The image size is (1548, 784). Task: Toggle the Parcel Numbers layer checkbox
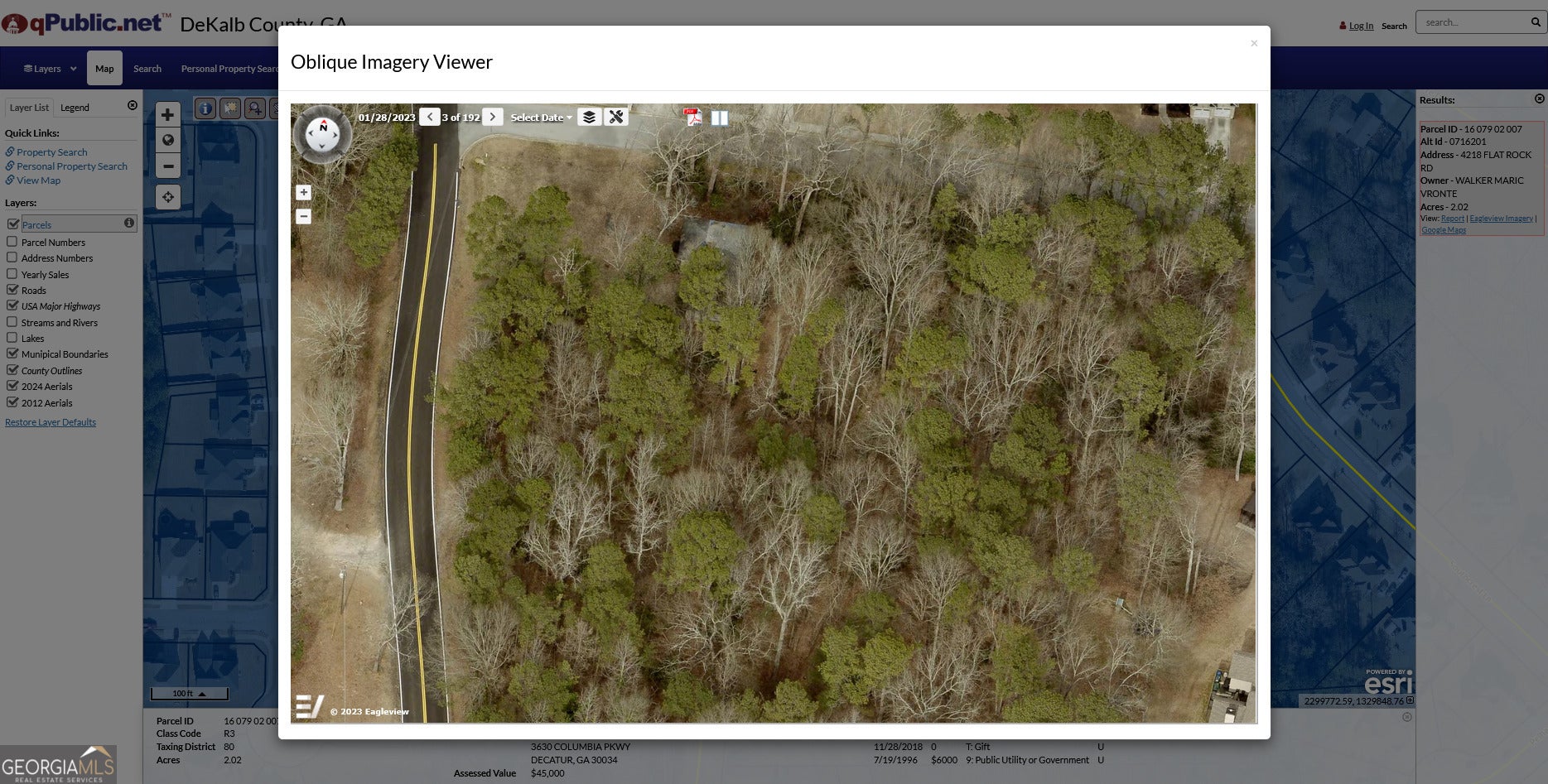tap(12, 242)
